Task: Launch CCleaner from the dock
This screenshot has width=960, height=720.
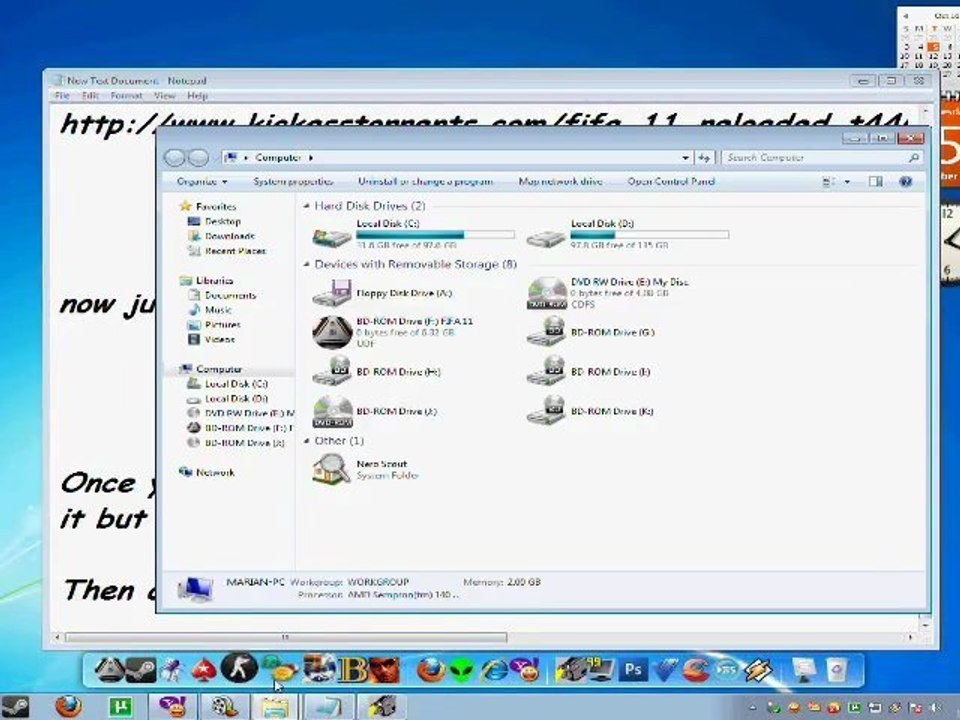Action: coord(695,670)
